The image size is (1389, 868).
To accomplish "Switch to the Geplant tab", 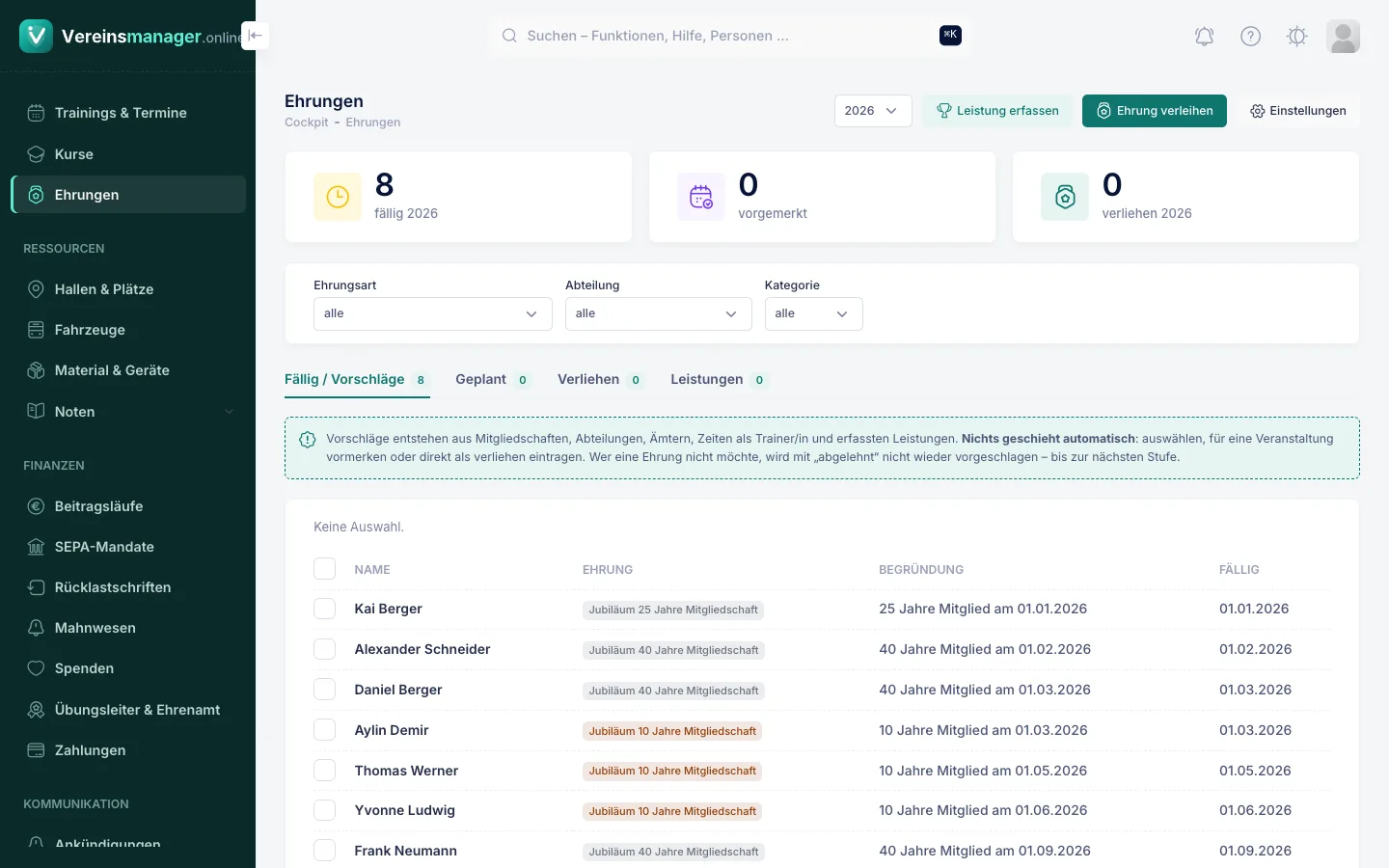I will coord(493,379).
